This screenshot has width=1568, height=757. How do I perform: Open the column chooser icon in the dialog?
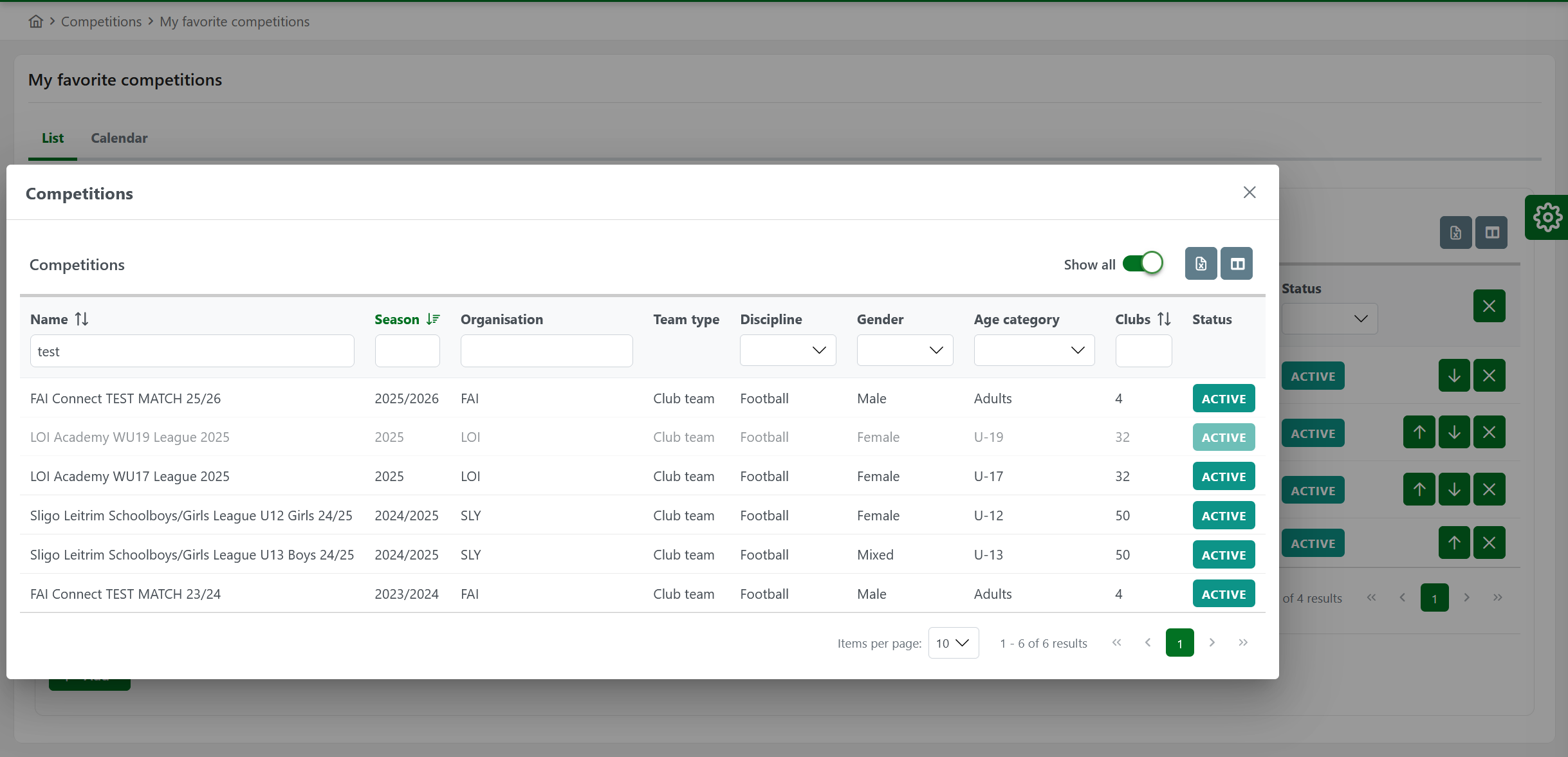1237,264
